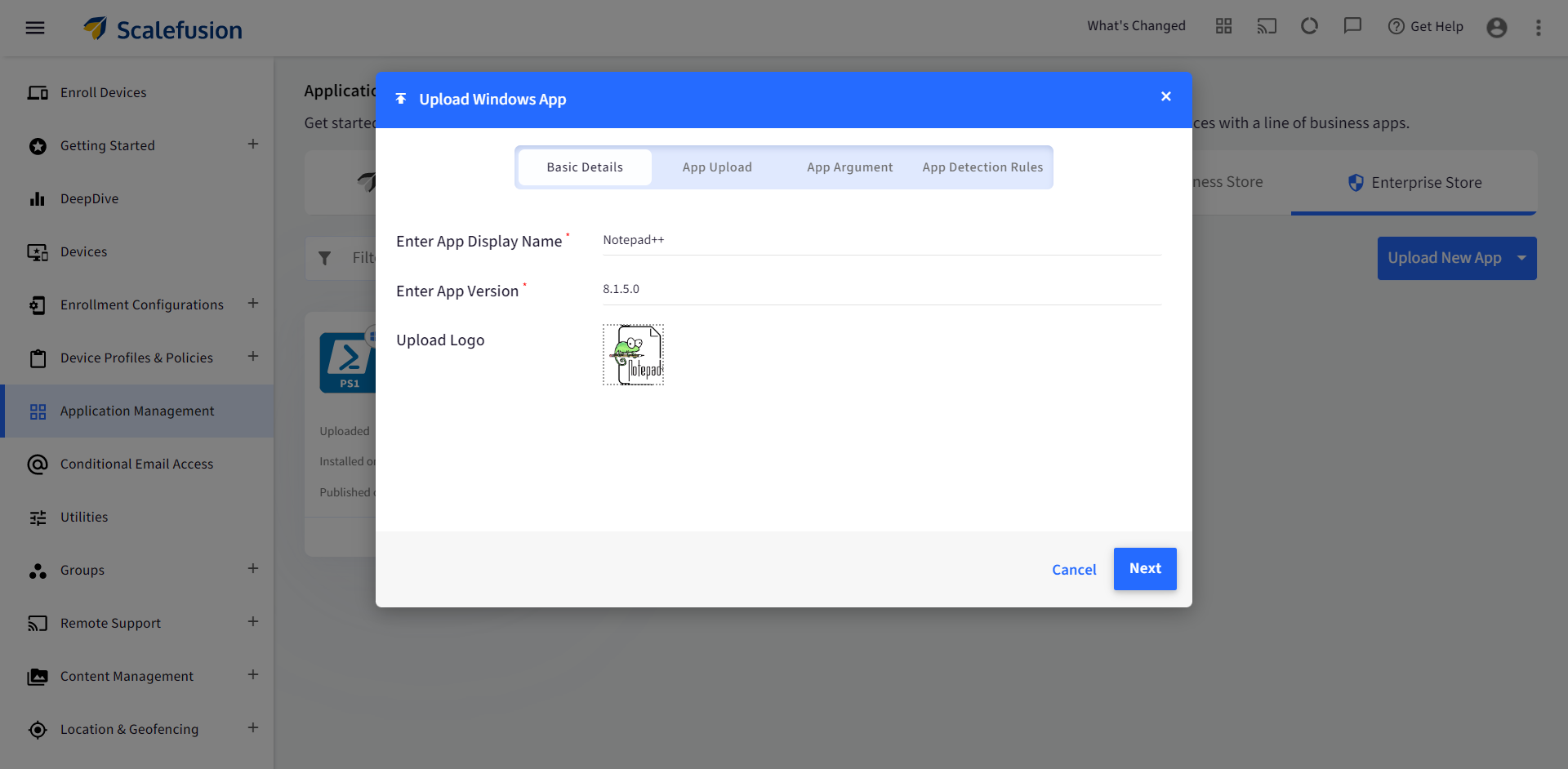Click the Conditional Email Access at-sign icon
The width and height of the screenshot is (1568, 769).
pyautogui.click(x=38, y=465)
